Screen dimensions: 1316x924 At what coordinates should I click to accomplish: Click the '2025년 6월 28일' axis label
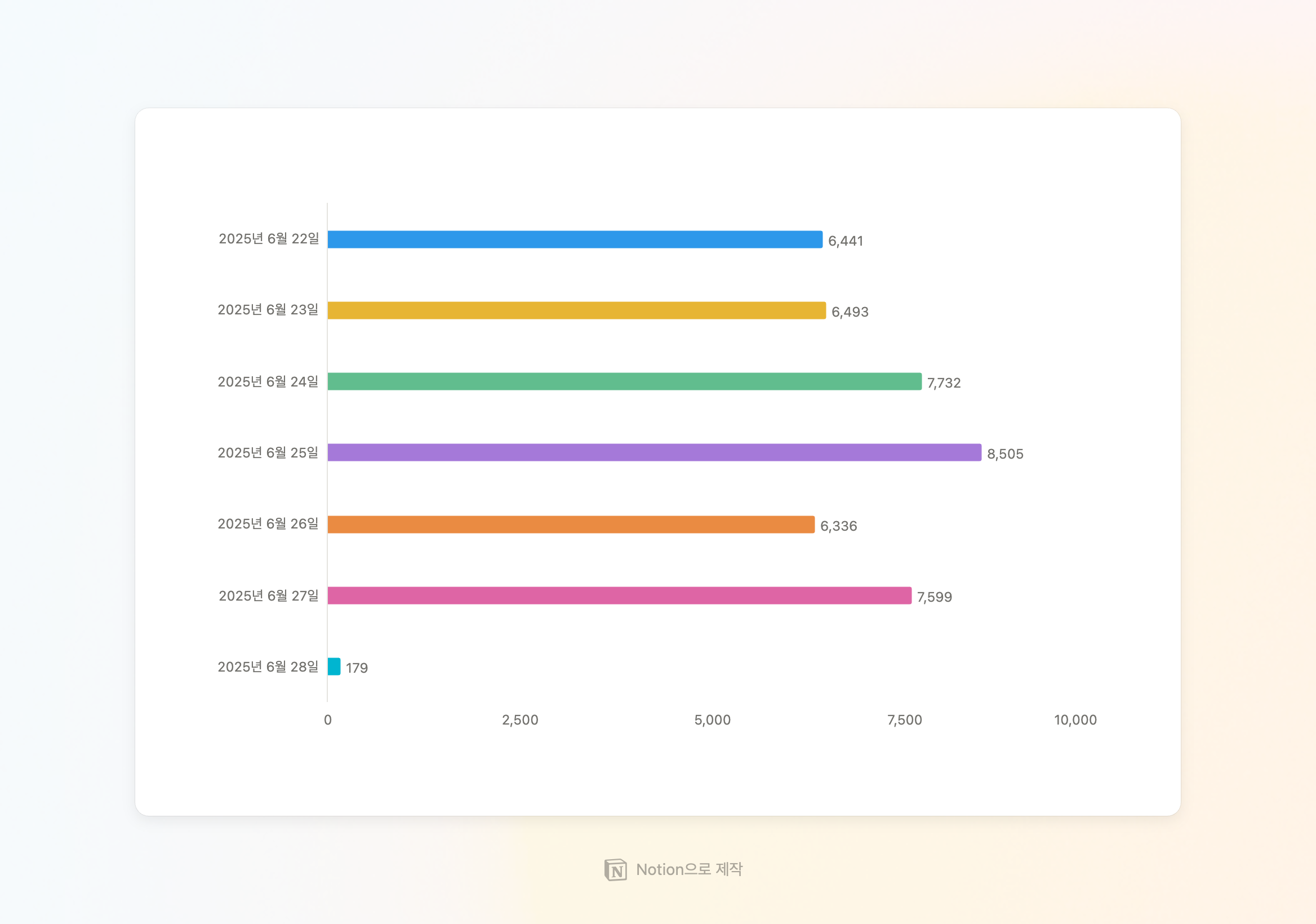click(x=268, y=667)
